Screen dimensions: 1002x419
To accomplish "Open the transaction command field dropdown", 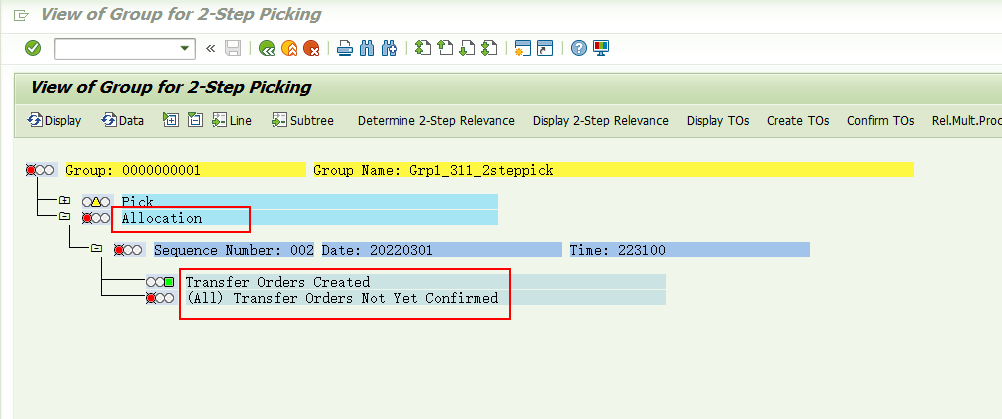I will coord(185,49).
